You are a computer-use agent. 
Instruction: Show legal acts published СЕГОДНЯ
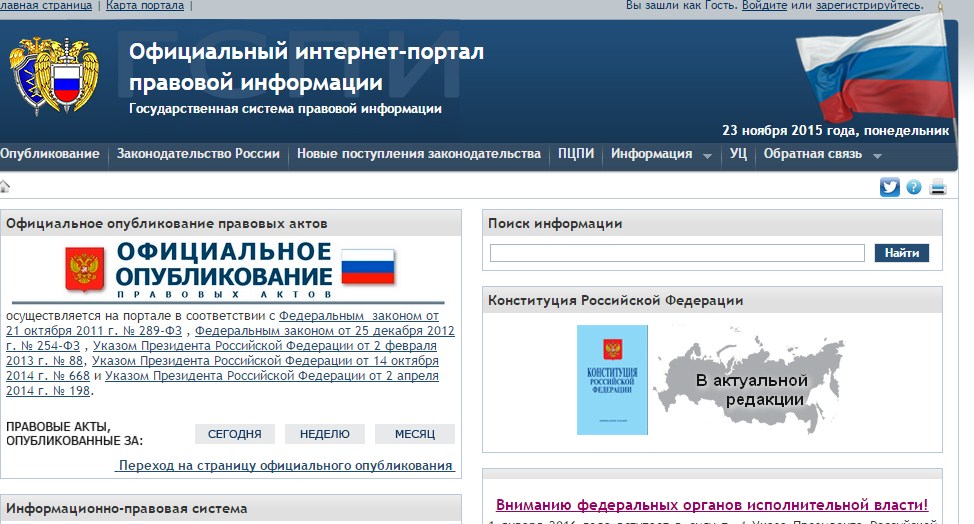tap(234, 434)
